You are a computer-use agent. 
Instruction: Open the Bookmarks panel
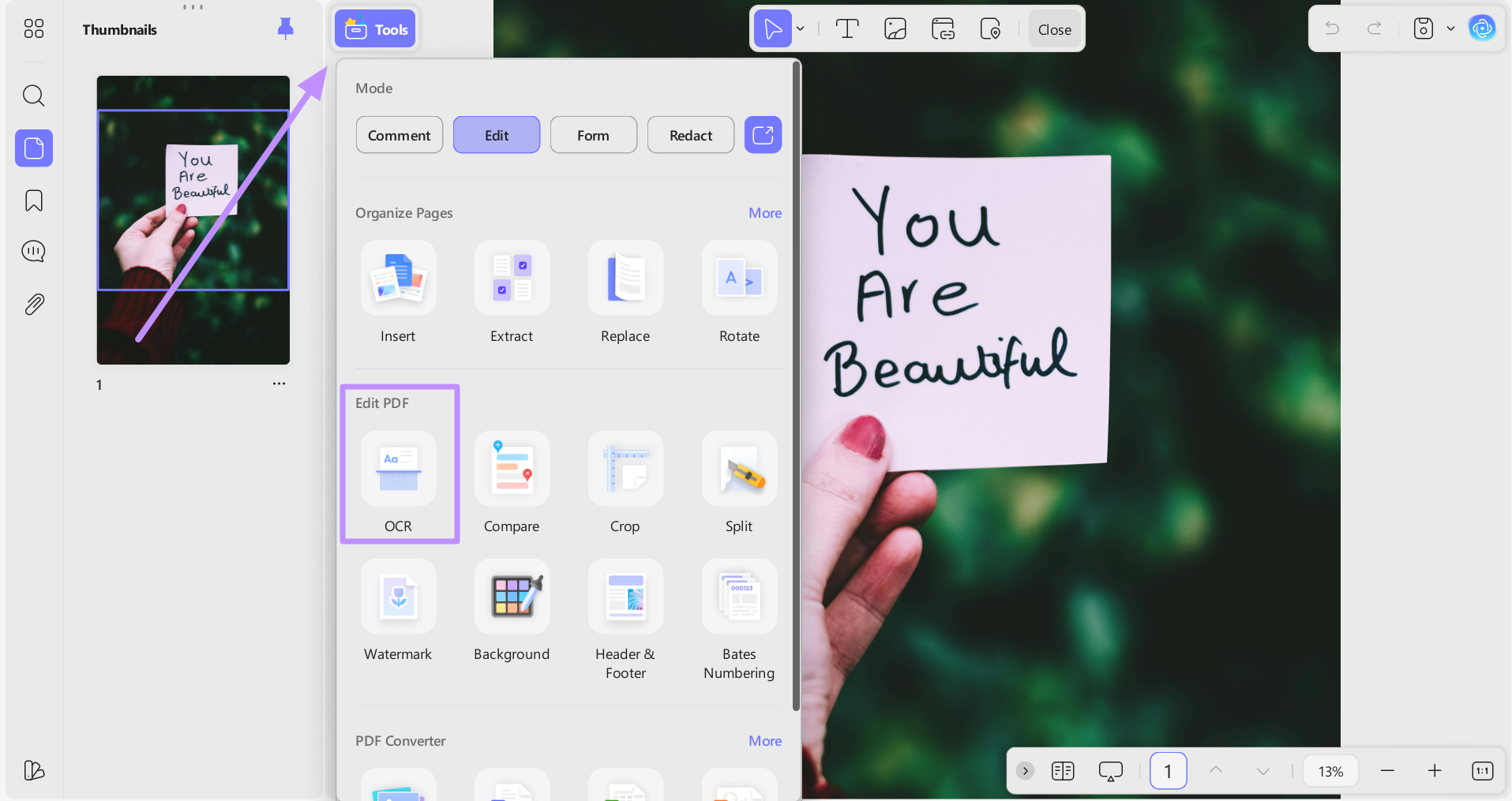point(34,200)
